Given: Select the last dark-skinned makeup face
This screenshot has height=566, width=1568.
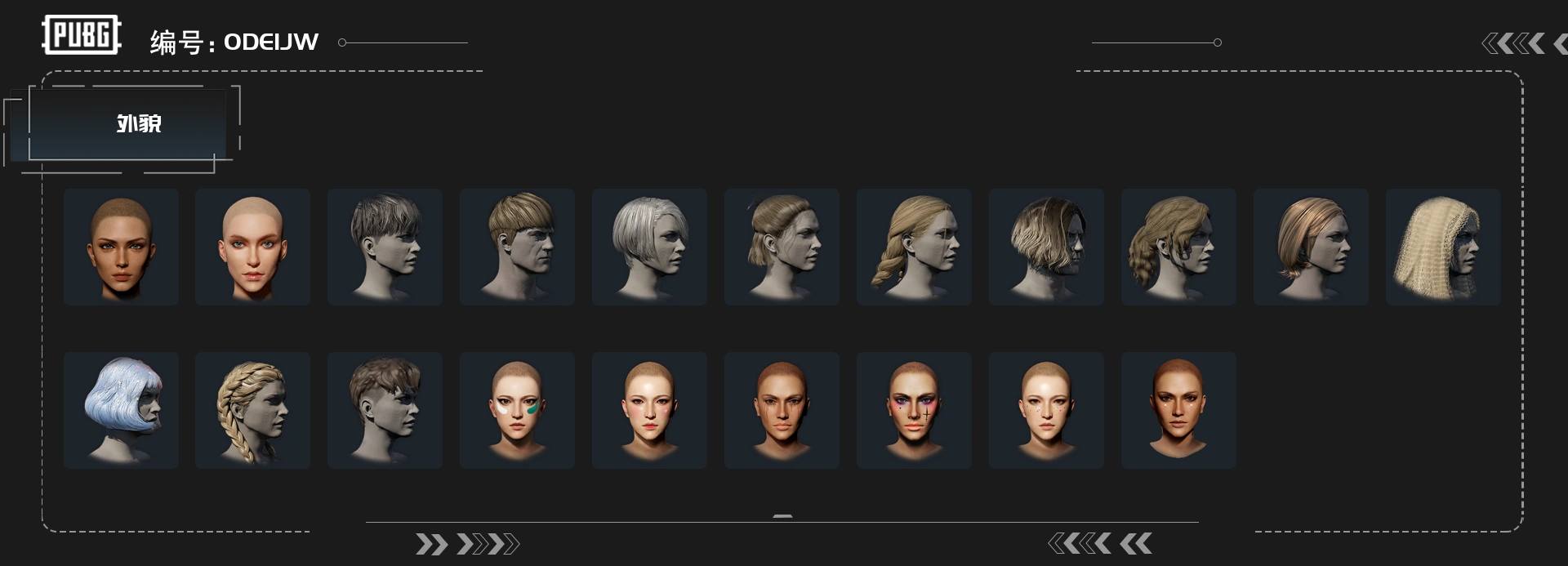Looking at the screenshot, I should (x=1178, y=410).
